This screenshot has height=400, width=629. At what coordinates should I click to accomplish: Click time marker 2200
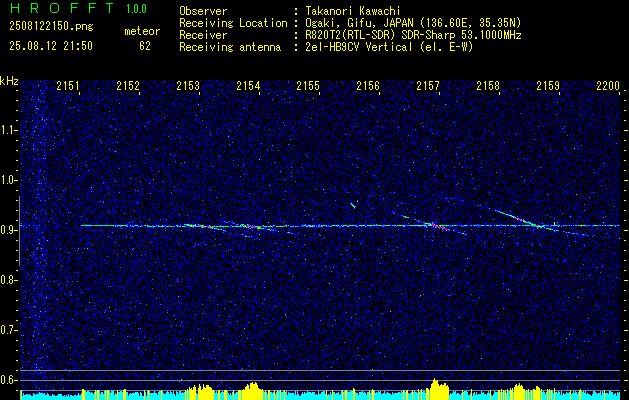[608, 85]
